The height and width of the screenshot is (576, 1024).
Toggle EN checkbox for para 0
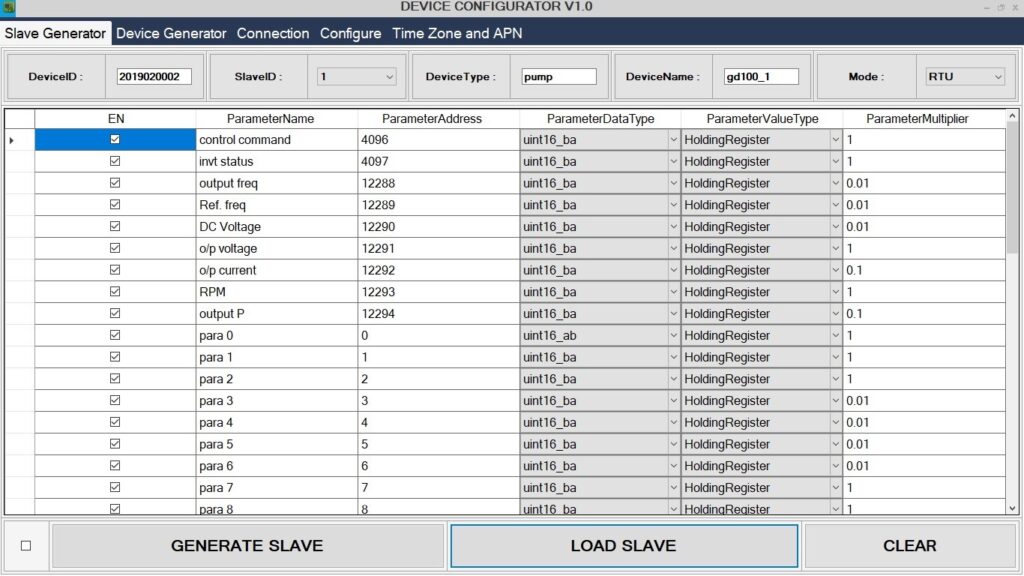[115, 335]
